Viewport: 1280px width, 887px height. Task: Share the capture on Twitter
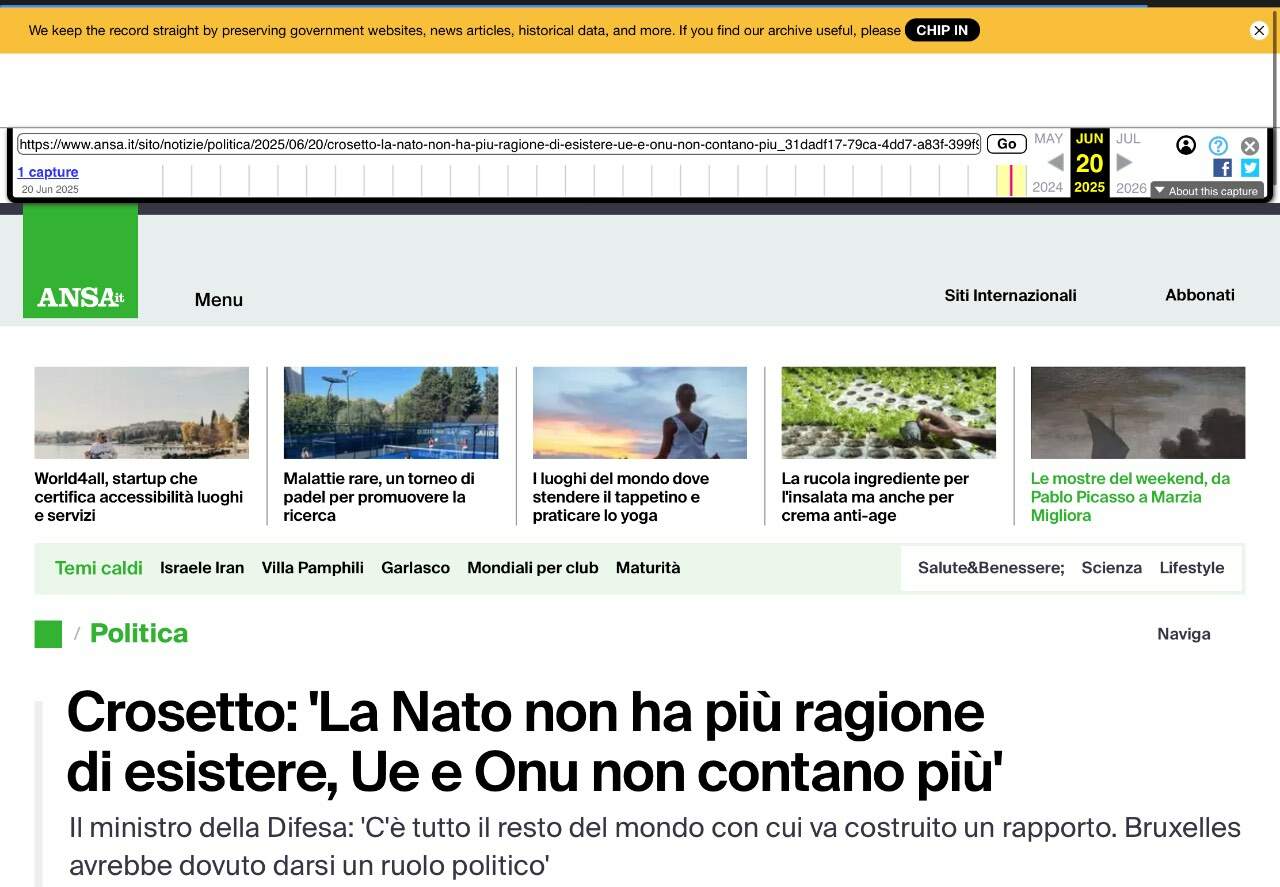tap(1250, 168)
